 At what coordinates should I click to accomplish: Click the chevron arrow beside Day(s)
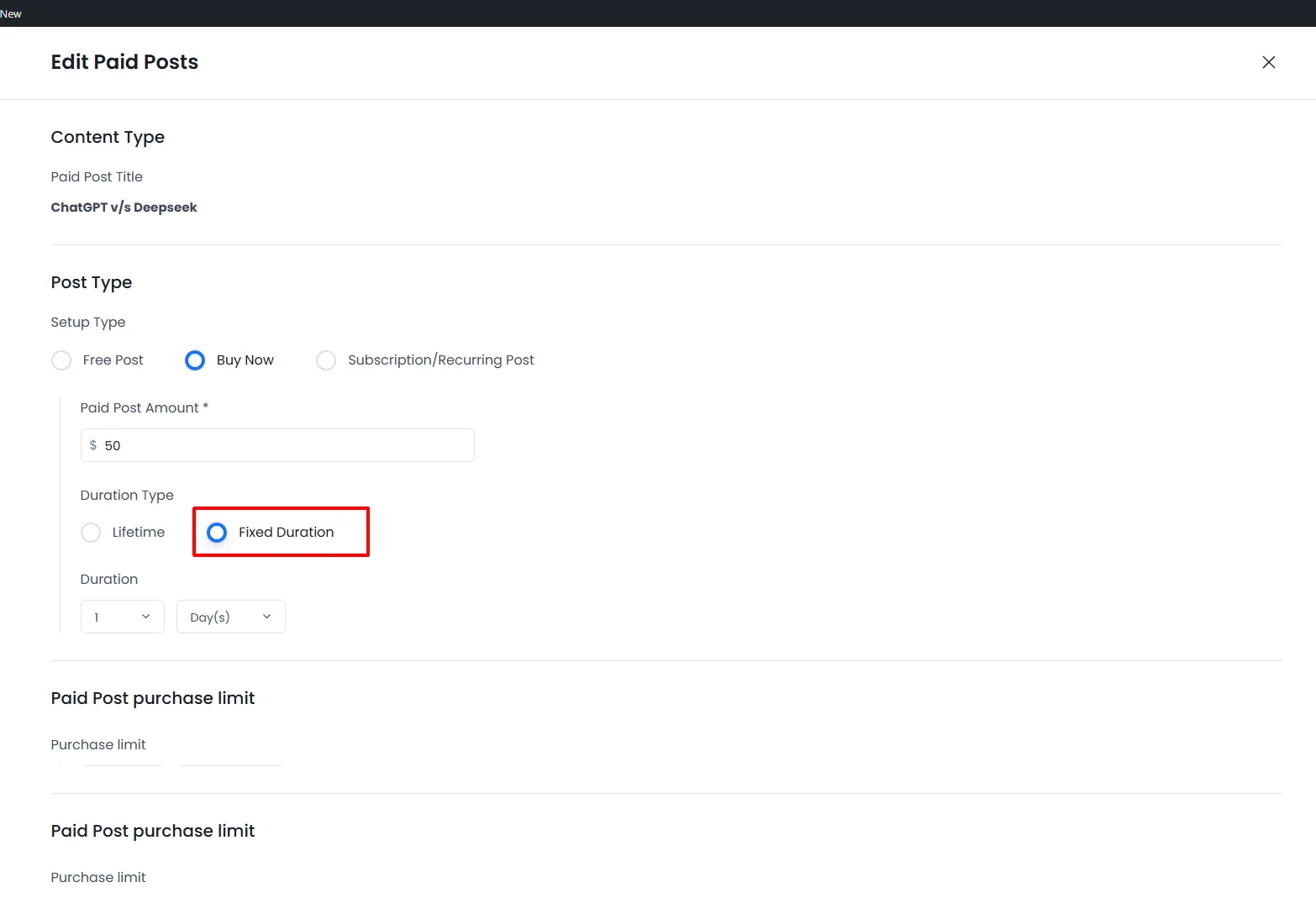pyautogui.click(x=266, y=617)
